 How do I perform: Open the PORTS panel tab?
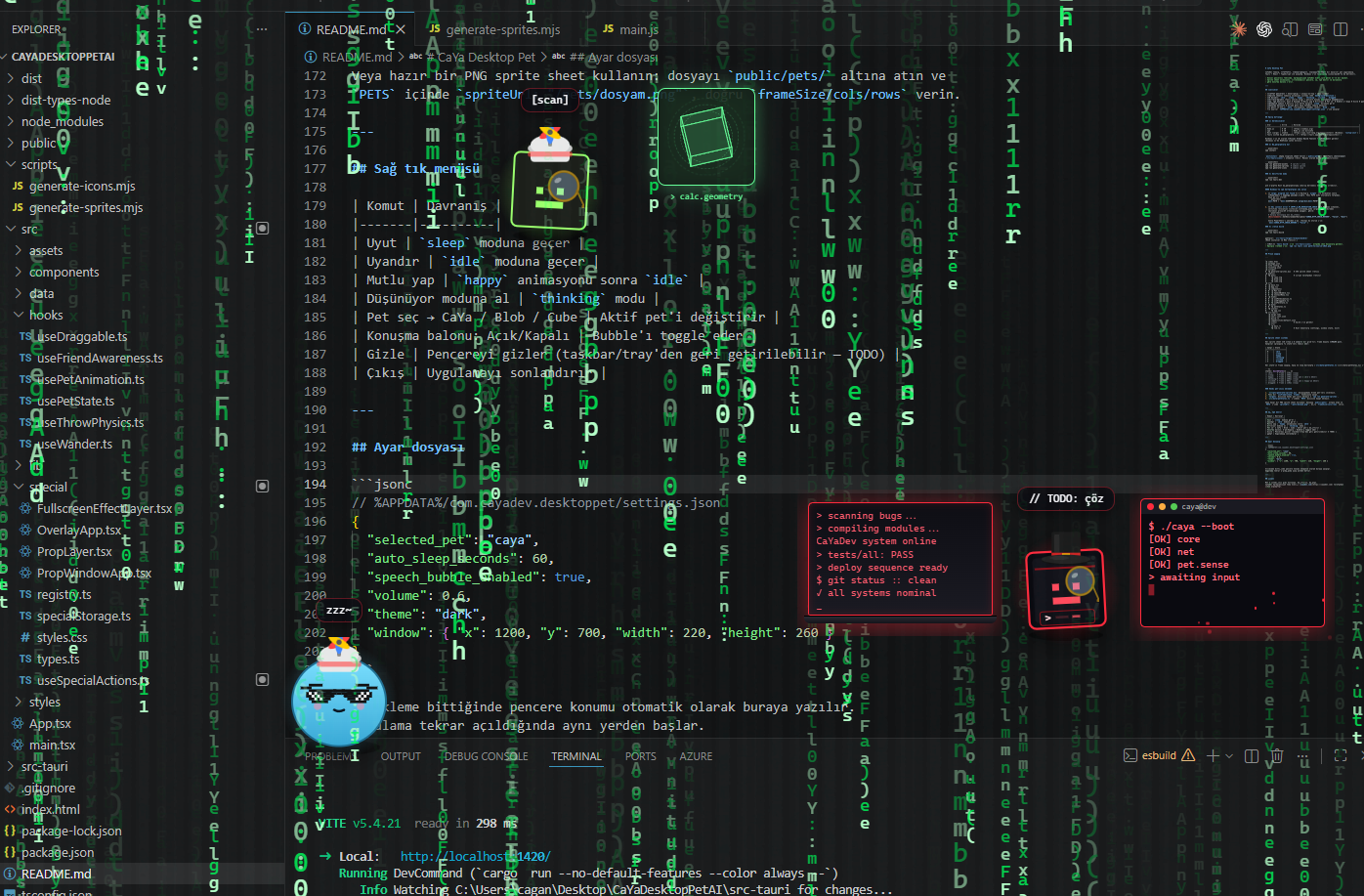[x=641, y=756]
